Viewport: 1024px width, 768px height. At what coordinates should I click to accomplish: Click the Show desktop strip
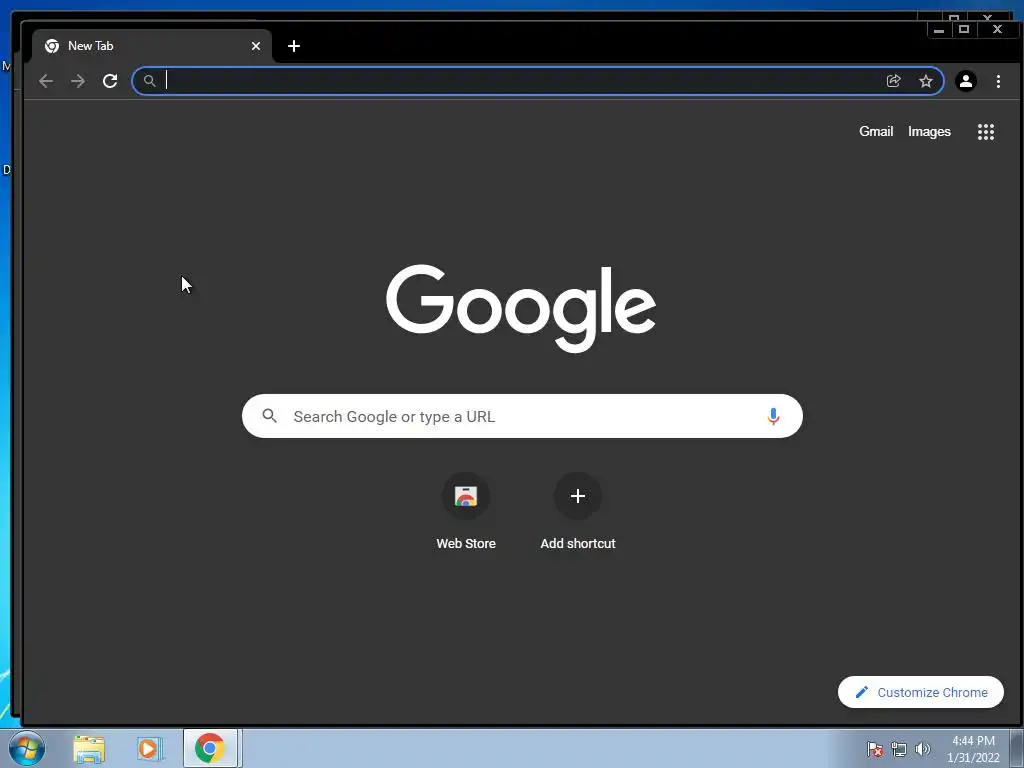(x=1017, y=748)
